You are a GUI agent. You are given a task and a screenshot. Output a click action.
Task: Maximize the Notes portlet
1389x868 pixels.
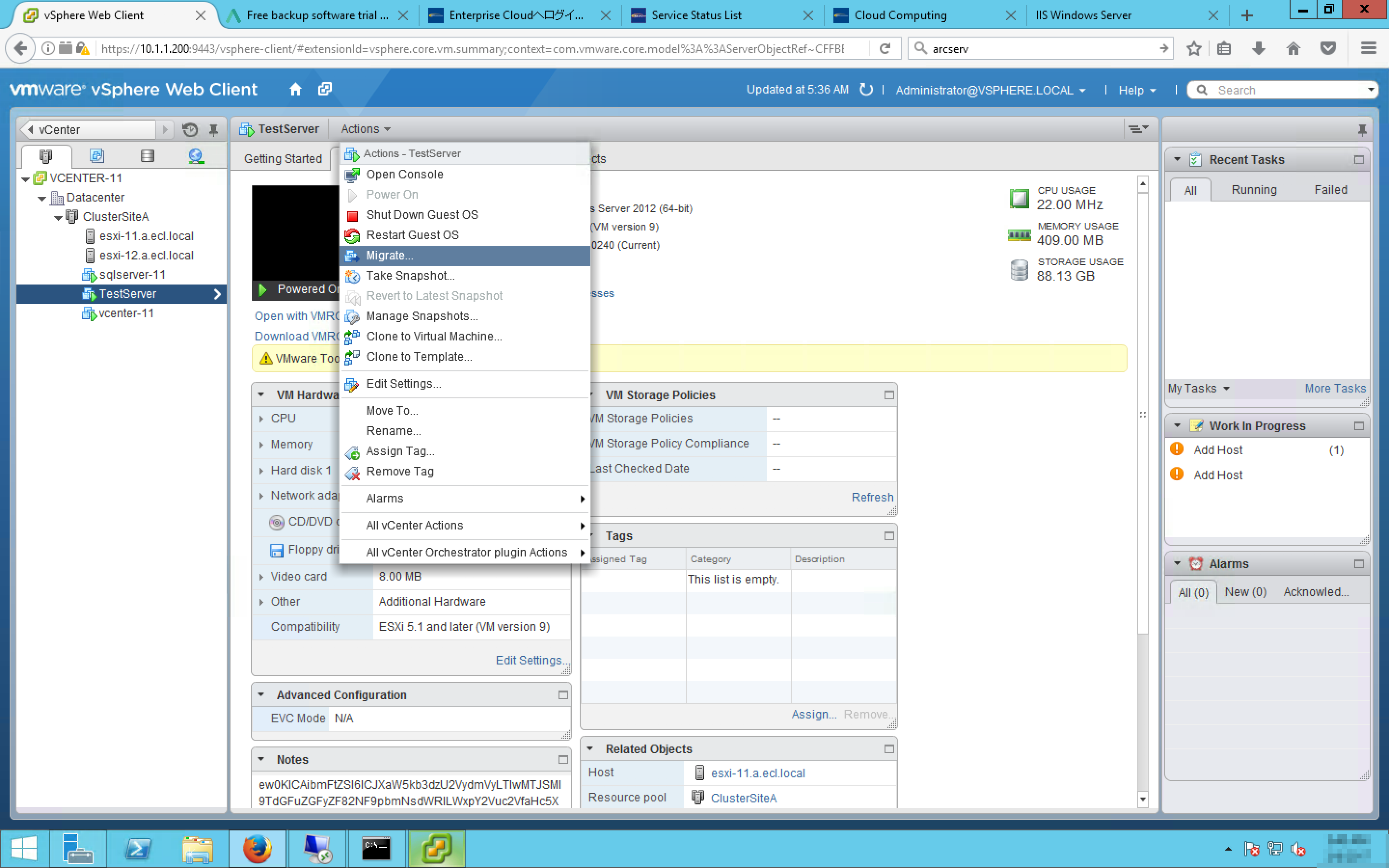click(x=563, y=759)
